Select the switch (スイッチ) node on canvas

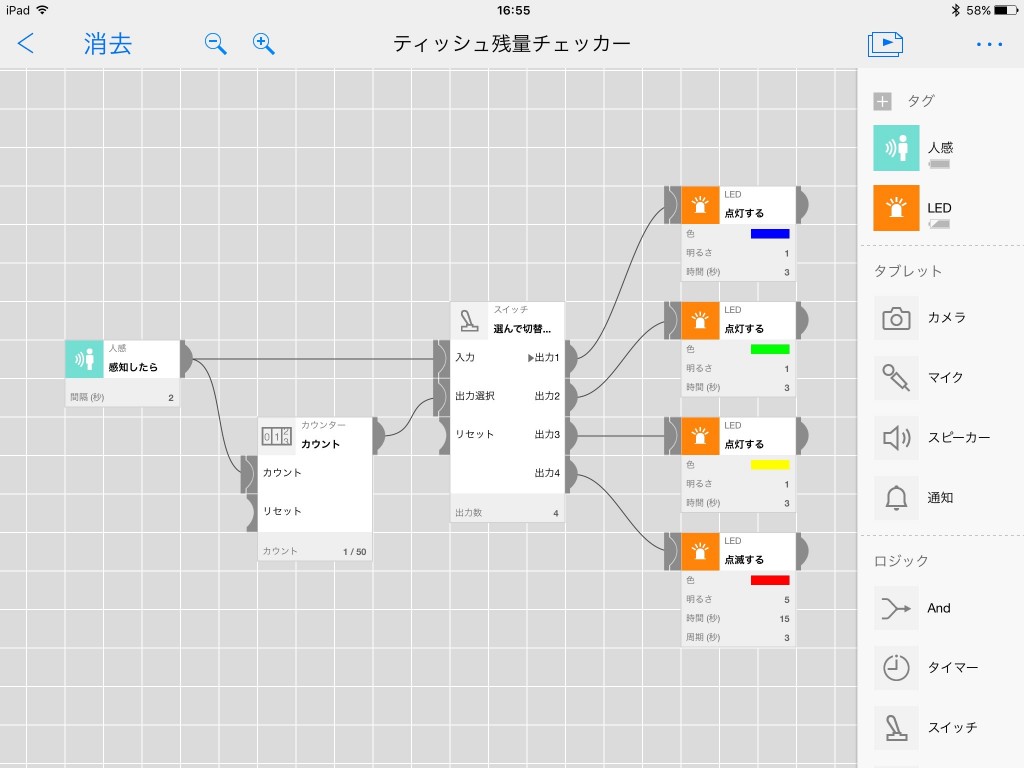507,320
